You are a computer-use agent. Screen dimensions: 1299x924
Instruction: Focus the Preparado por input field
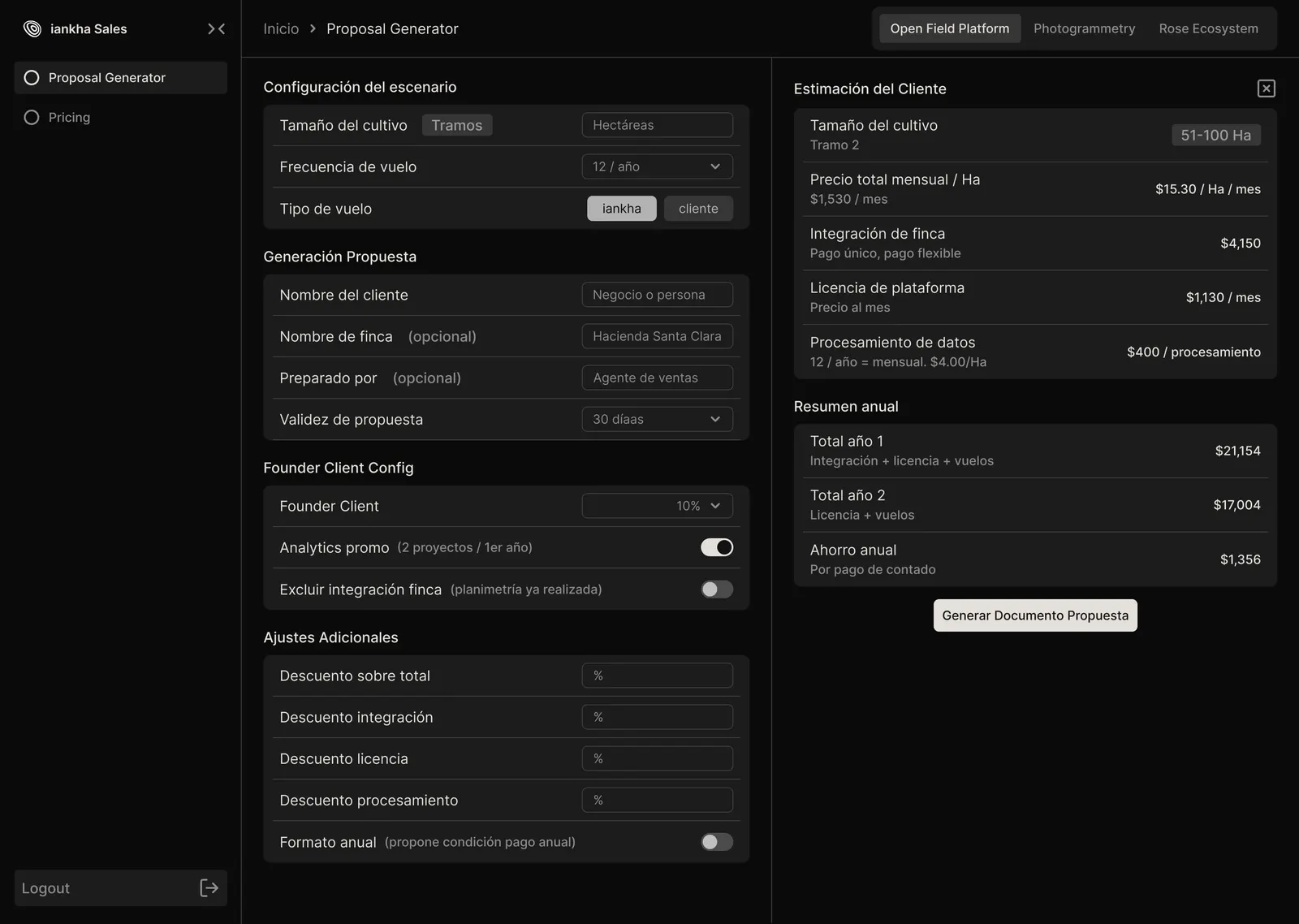pos(658,378)
